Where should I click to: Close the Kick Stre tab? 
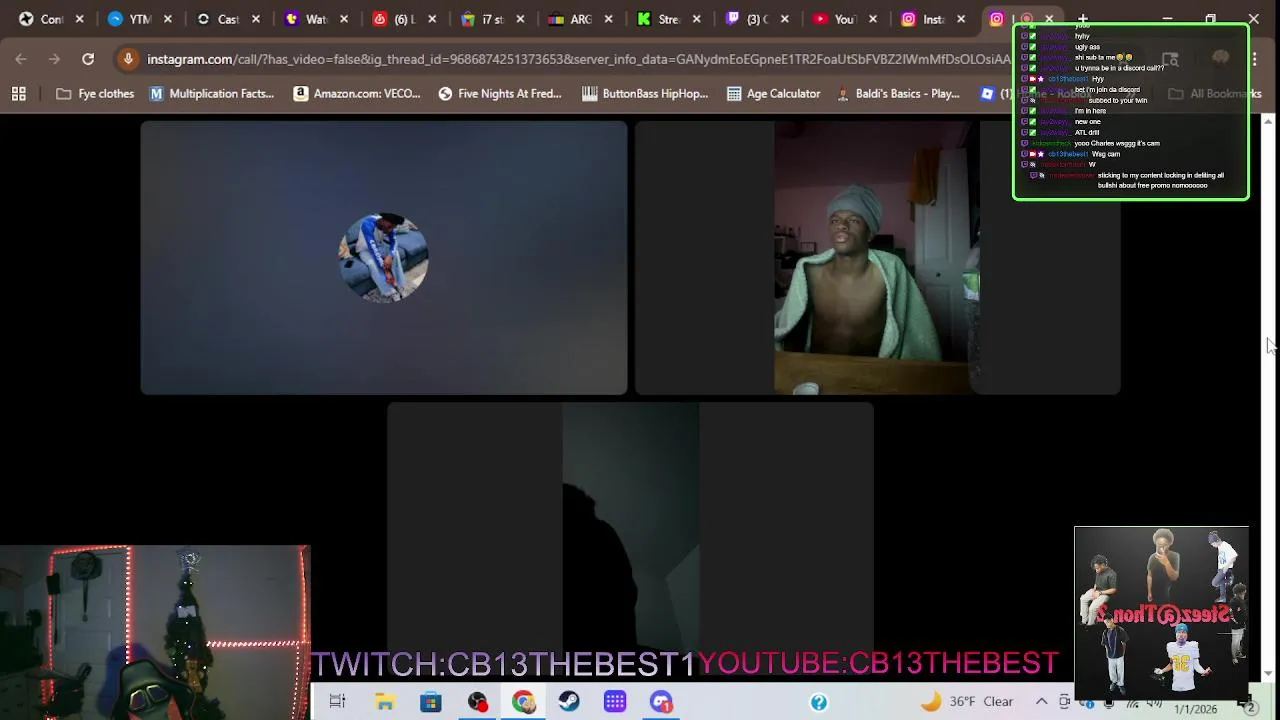point(697,19)
